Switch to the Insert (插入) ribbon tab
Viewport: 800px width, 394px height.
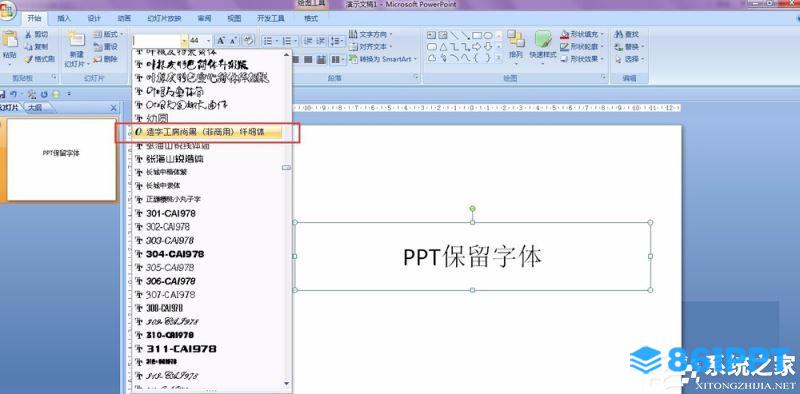tap(64, 18)
